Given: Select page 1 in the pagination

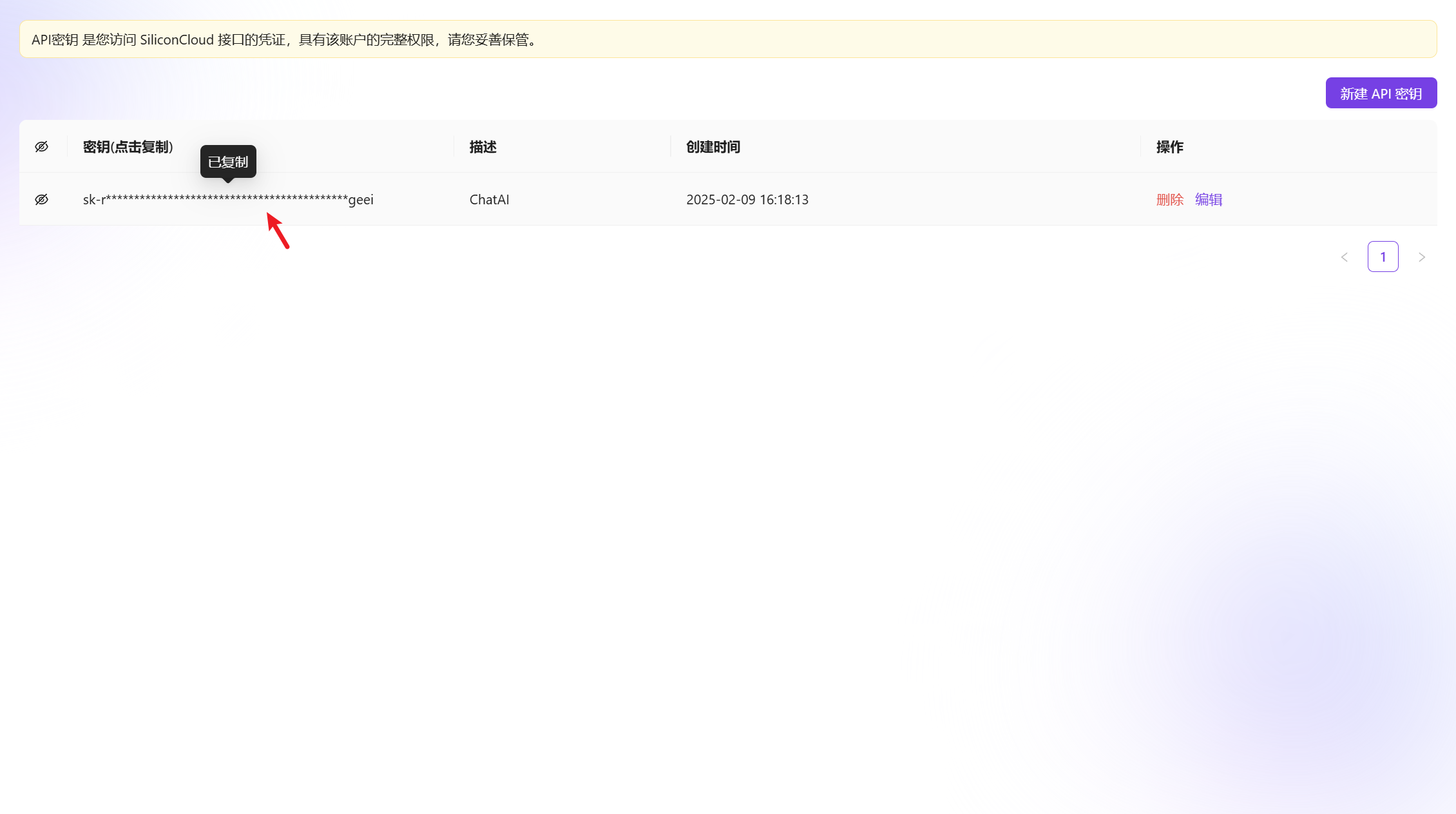Looking at the screenshot, I should [1383, 257].
